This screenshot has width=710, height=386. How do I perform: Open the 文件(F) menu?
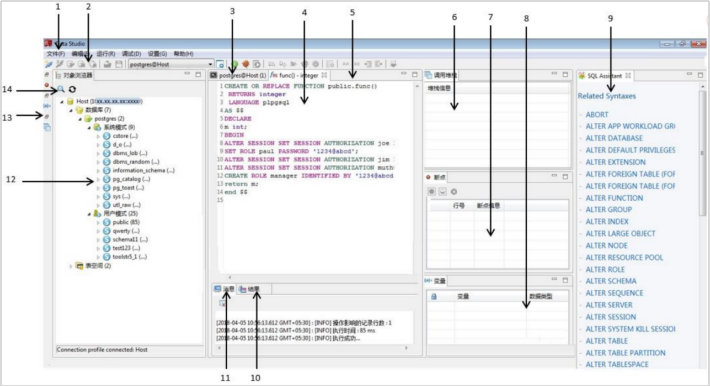pyautogui.click(x=56, y=53)
